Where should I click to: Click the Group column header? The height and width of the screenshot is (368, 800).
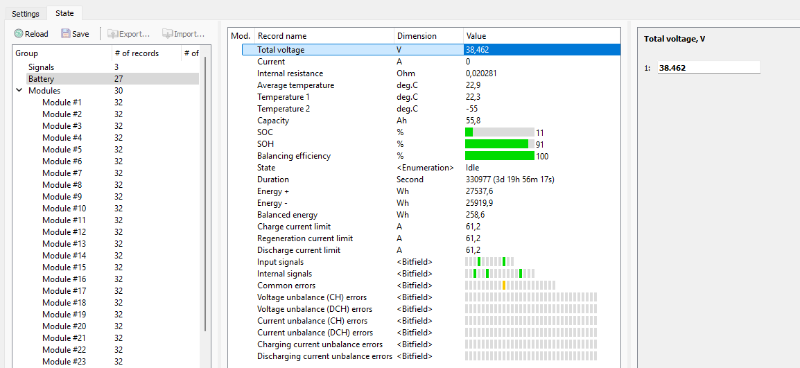[62, 53]
